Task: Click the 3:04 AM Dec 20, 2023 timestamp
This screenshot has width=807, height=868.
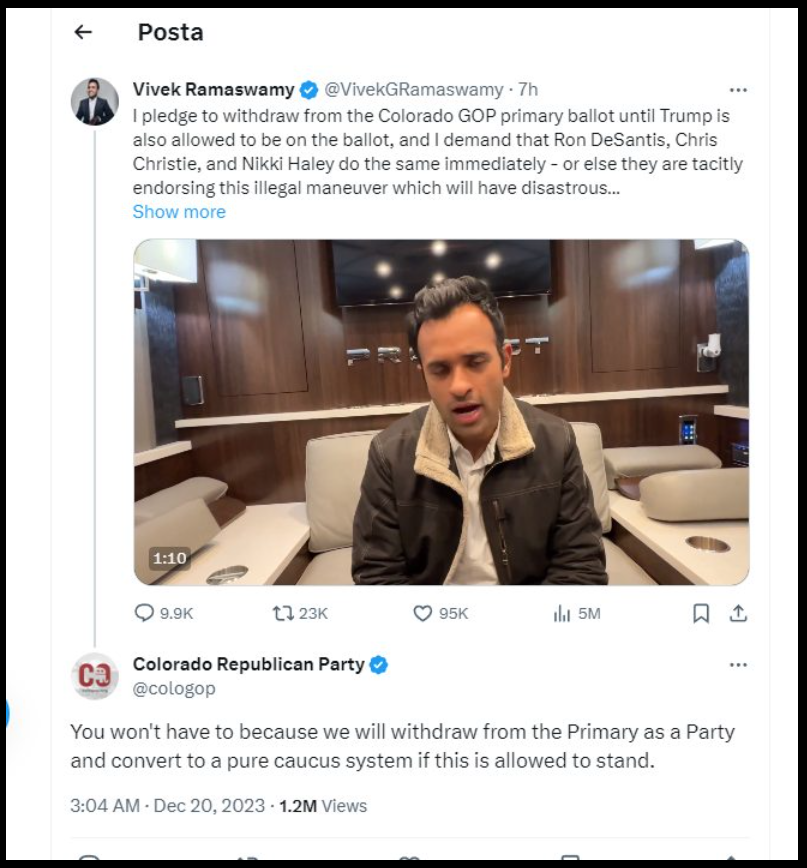Action: (167, 805)
